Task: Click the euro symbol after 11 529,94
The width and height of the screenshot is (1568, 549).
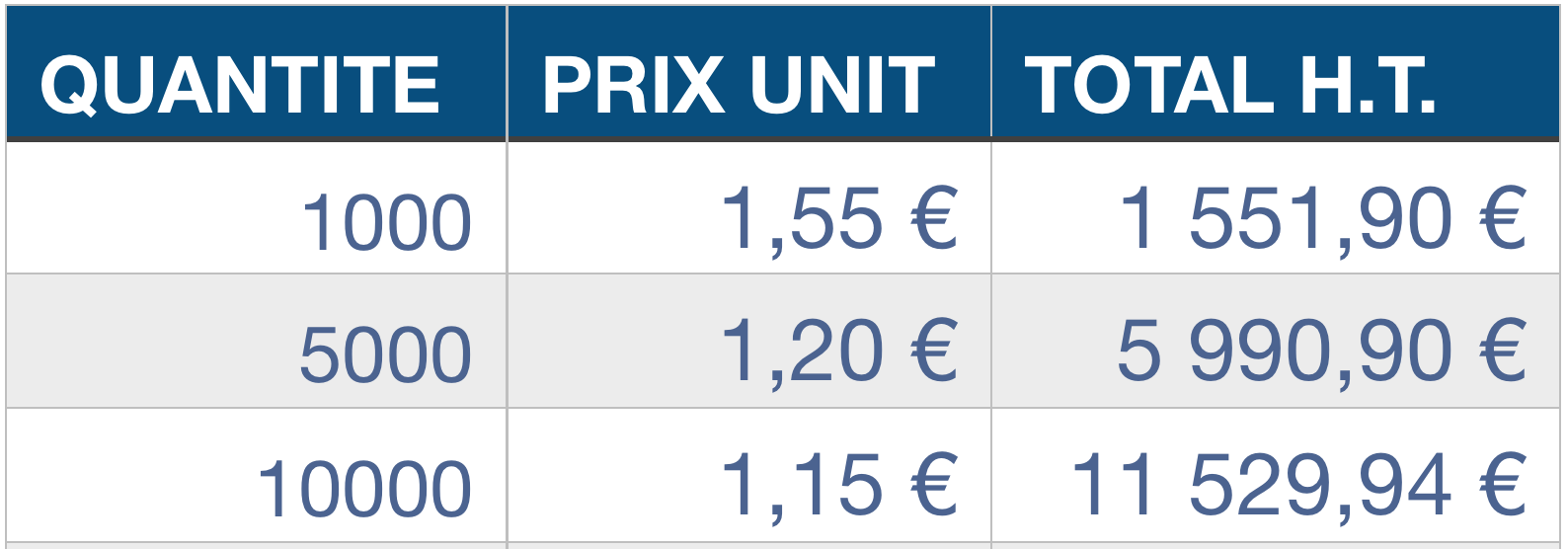Action: [x=1503, y=485]
